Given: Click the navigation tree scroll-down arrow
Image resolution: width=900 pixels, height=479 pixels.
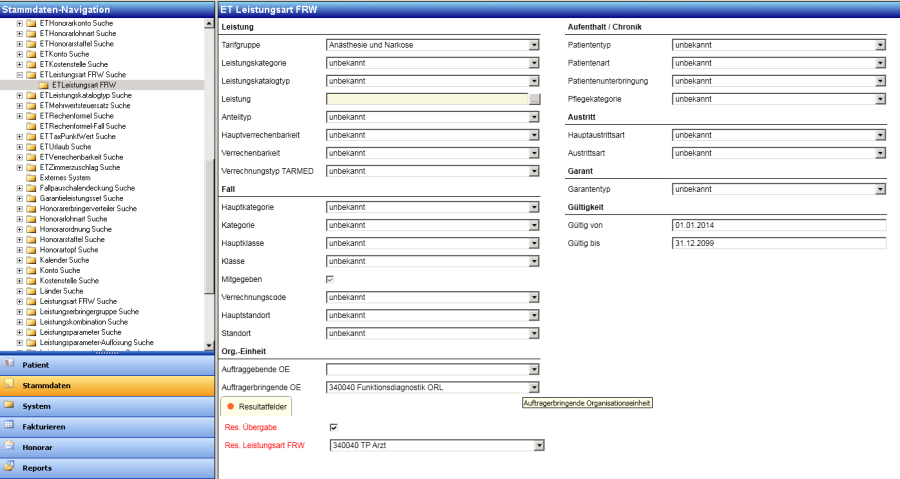Looking at the screenshot, I should click(x=209, y=345).
